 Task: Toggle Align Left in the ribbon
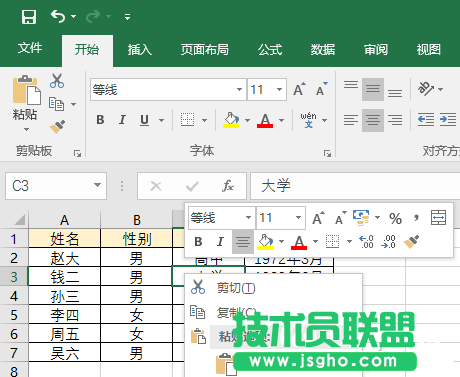tap(351, 120)
